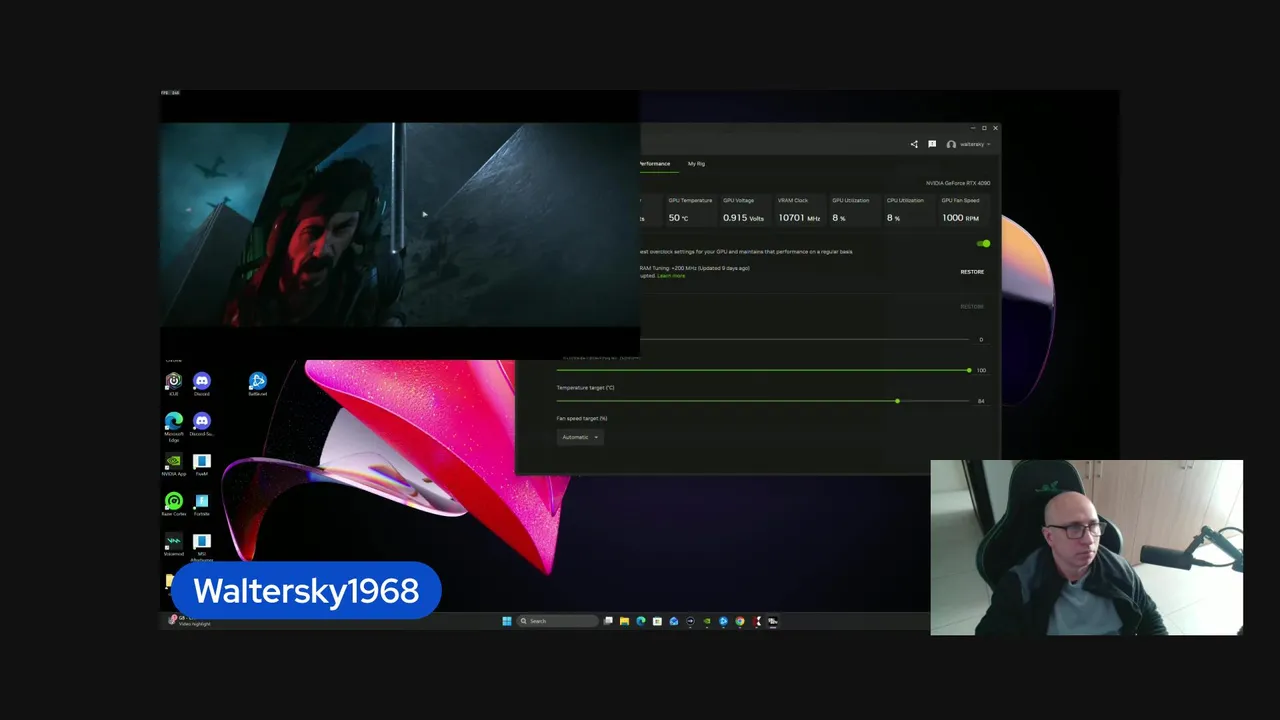Open the Windows Start menu
The height and width of the screenshot is (720, 1280).
click(x=507, y=621)
